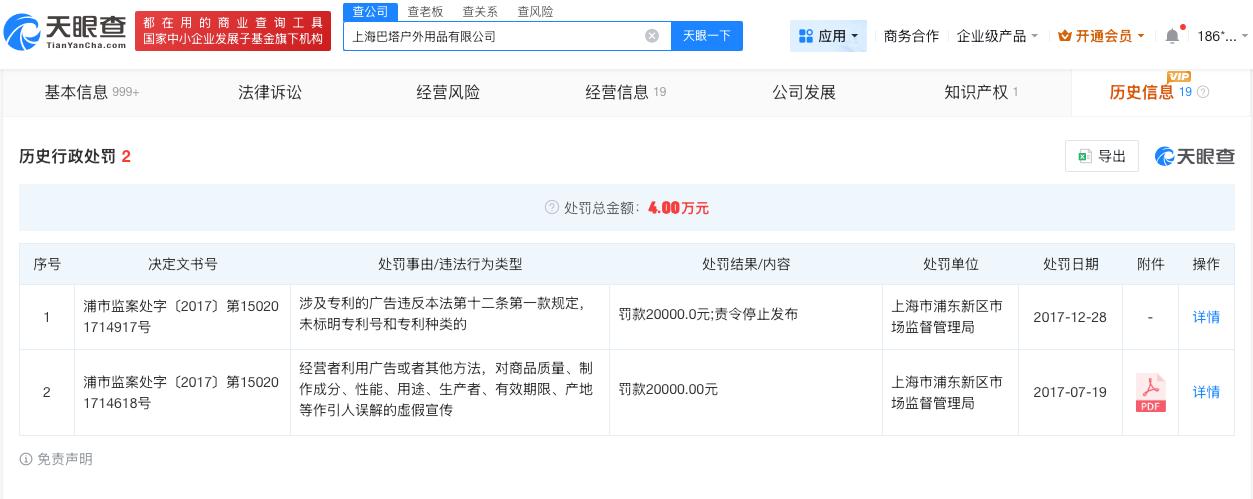Image resolution: width=1253 pixels, height=499 pixels.
Task: Open the 法律诉讼 tab
Action: tap(270, 92)
